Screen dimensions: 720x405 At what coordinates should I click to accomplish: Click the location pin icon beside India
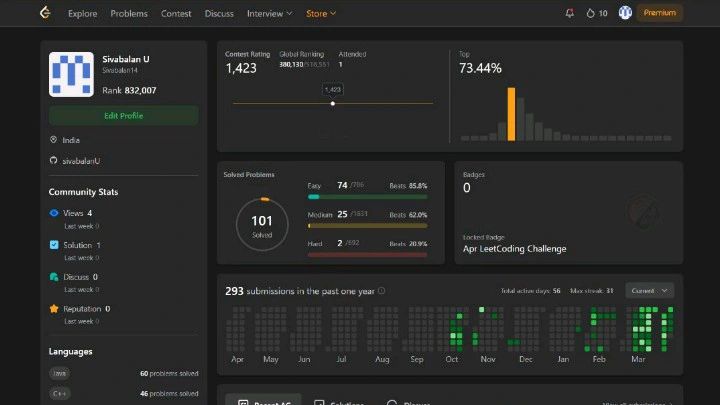tap(53, 140)
